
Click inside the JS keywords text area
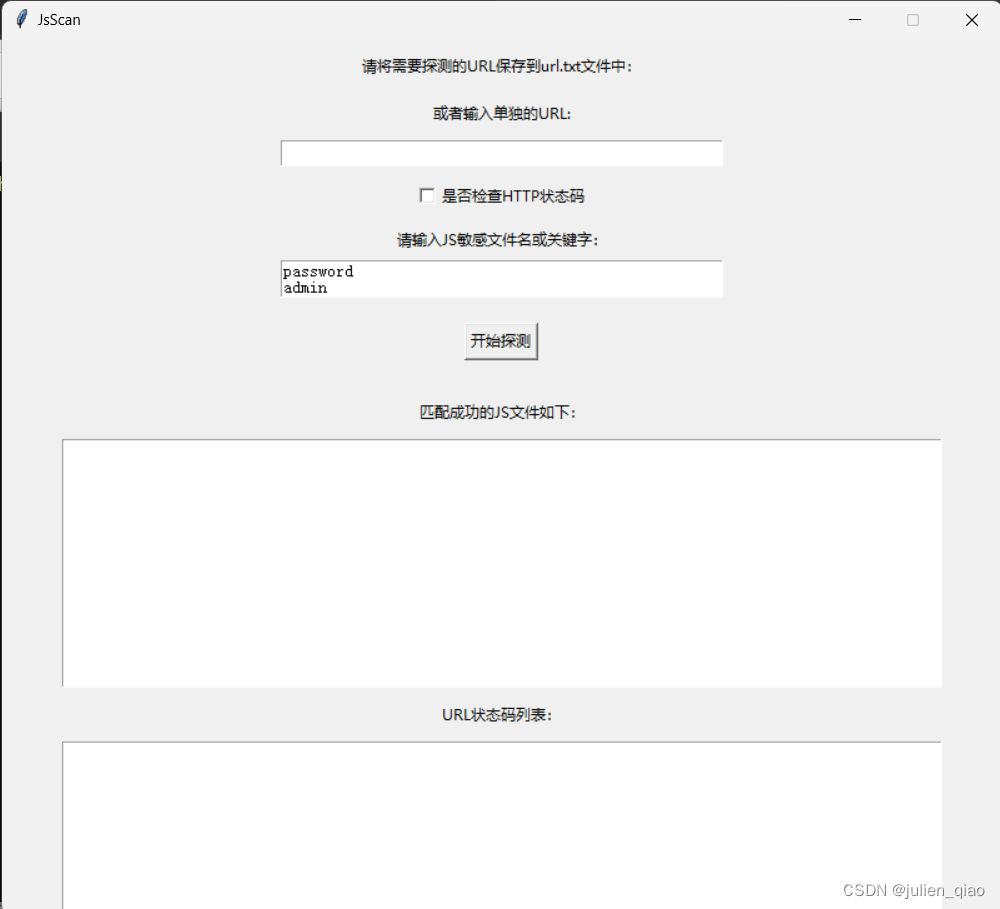(x=500, y=280)
